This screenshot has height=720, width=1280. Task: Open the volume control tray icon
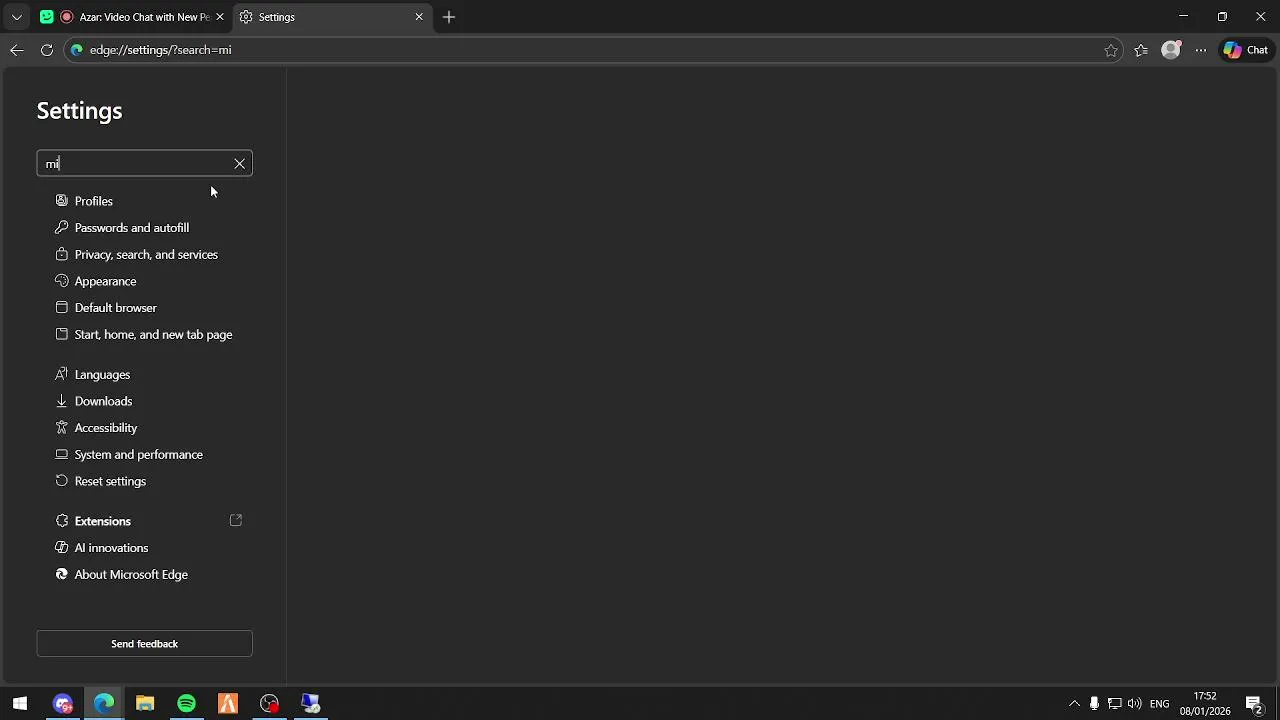[x=1135, y=704]
